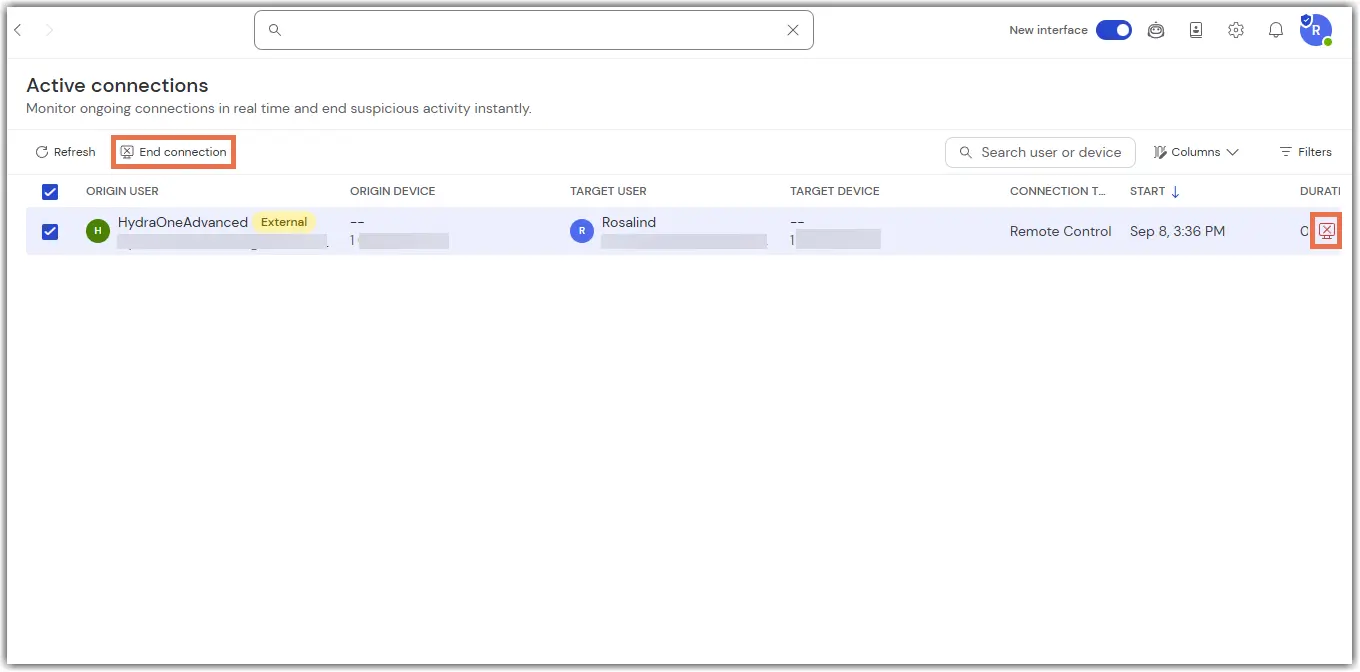
Task: Uncheck the select all header checkbox
Action: 50,192
